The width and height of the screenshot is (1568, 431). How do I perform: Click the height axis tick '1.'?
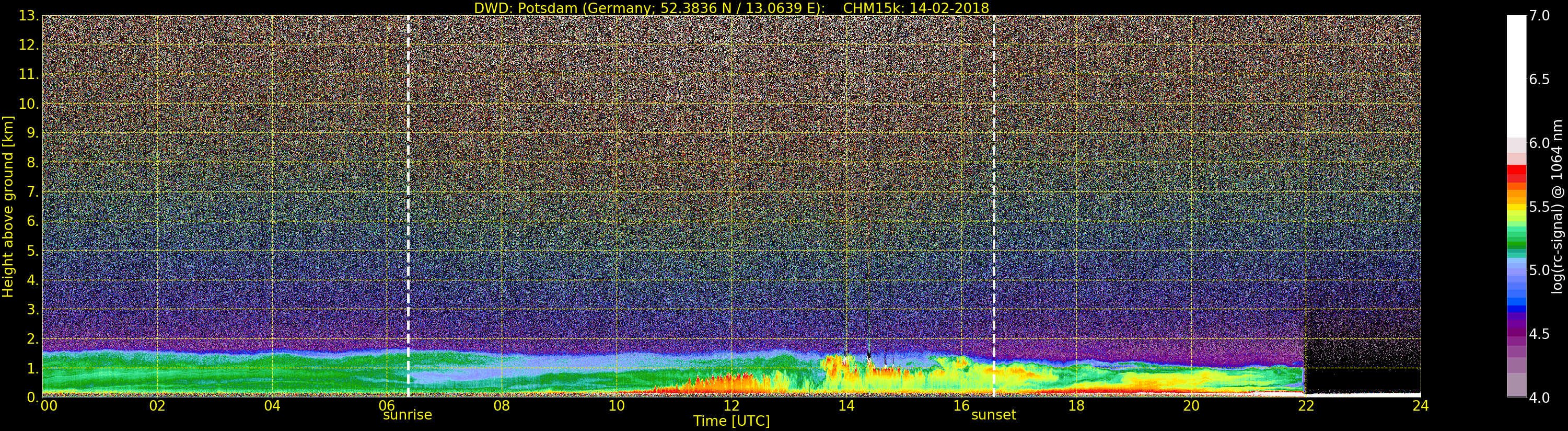tap(33, 368)
